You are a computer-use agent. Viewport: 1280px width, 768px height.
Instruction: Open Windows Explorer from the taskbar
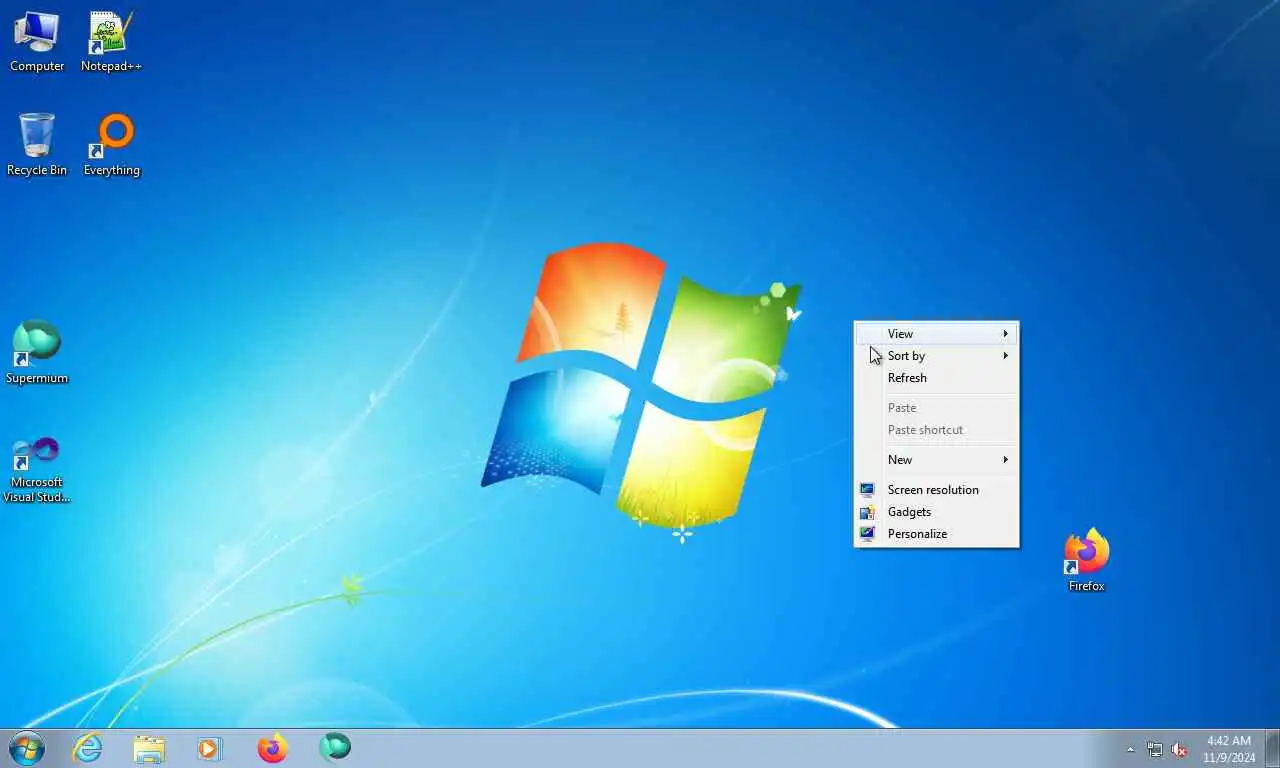pos(149,748)
